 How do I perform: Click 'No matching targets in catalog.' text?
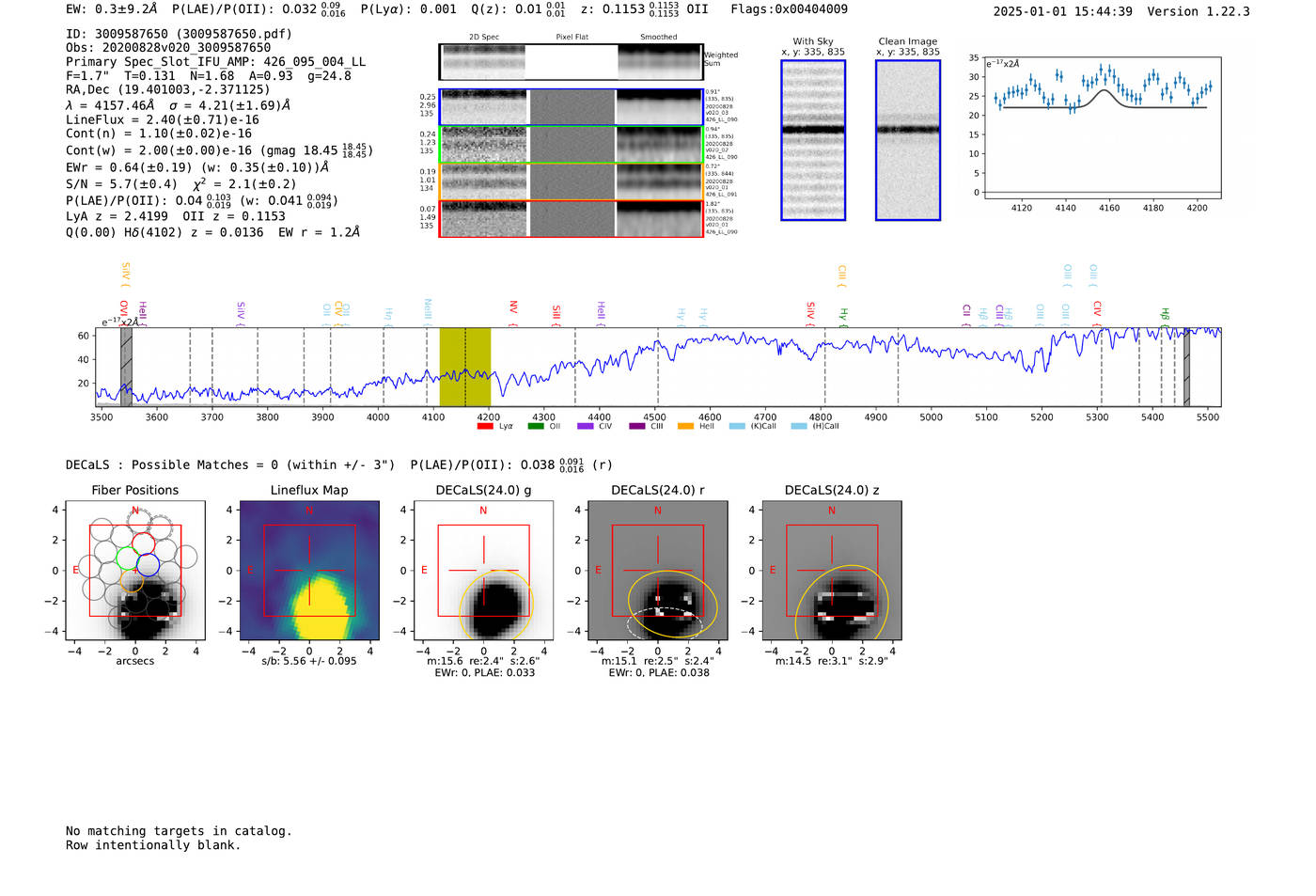(179, 831)
